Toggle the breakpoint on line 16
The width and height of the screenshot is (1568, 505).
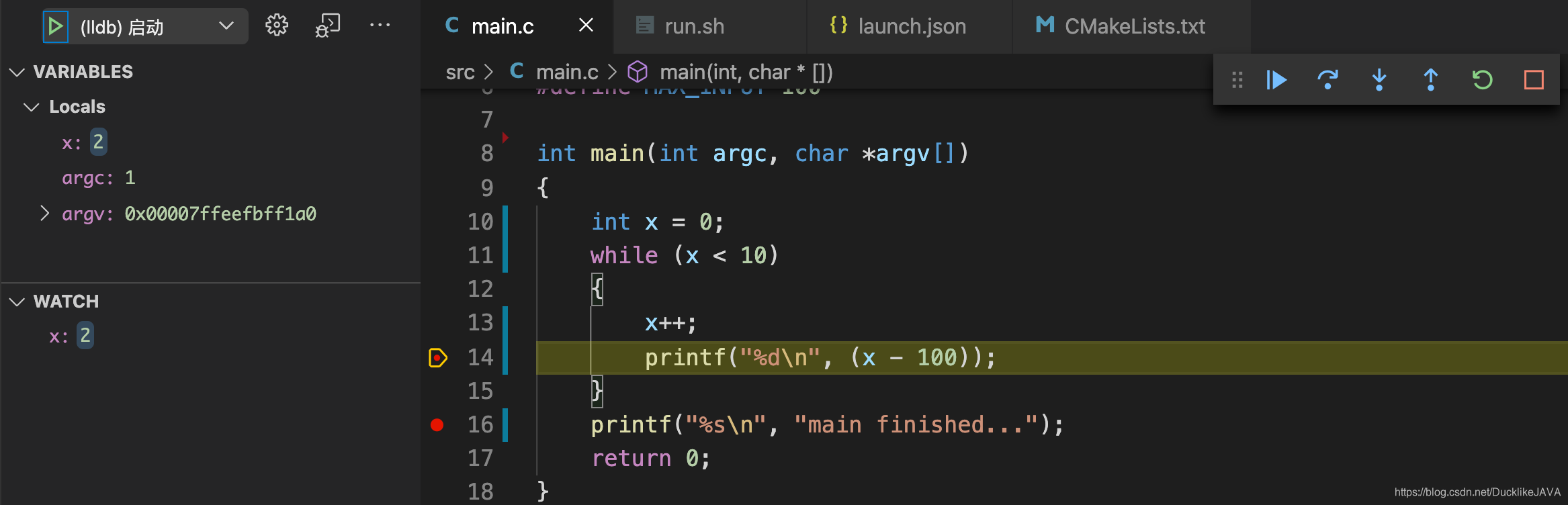437,424
